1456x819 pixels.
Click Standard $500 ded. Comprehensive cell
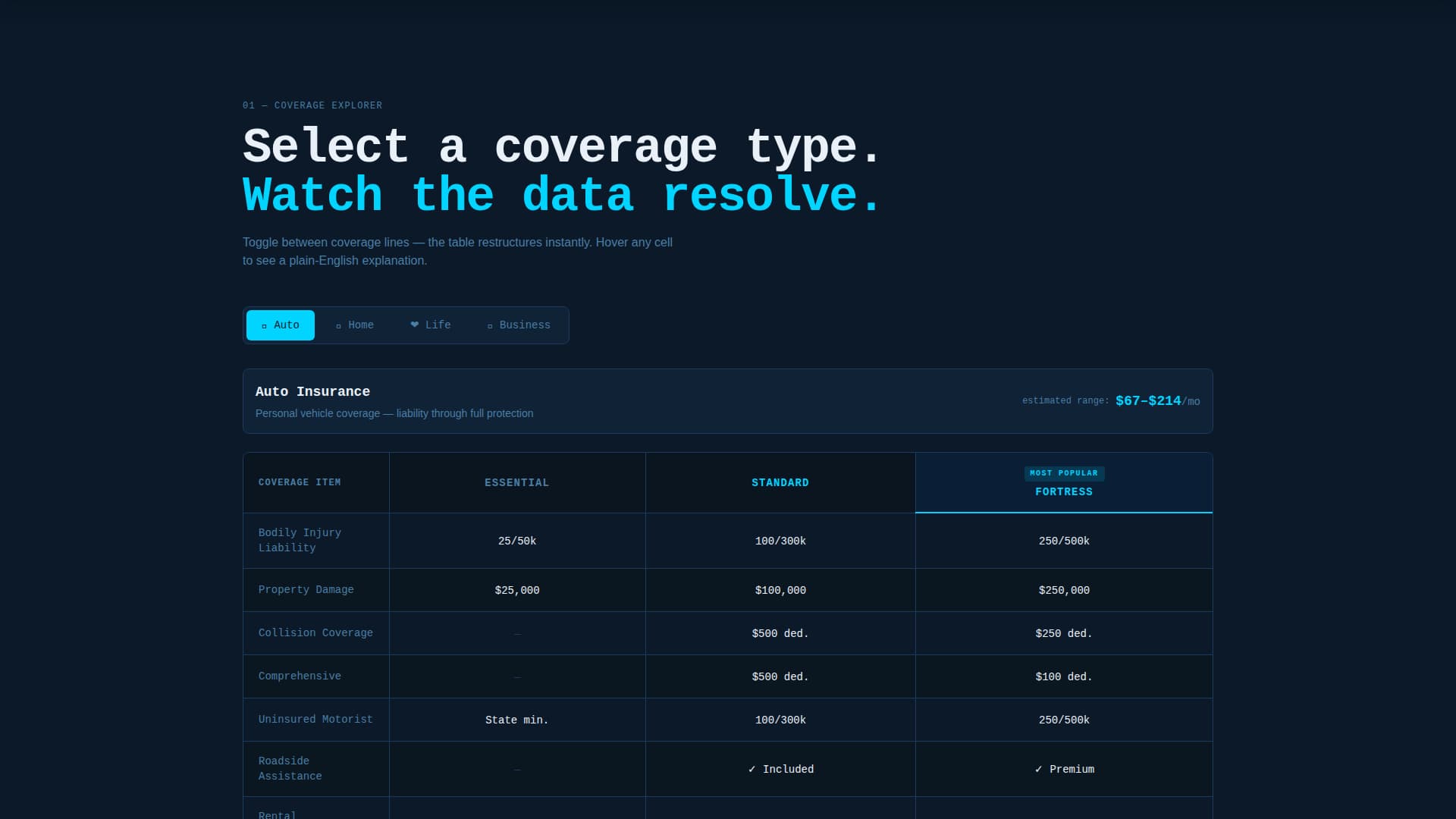[780, 677]
